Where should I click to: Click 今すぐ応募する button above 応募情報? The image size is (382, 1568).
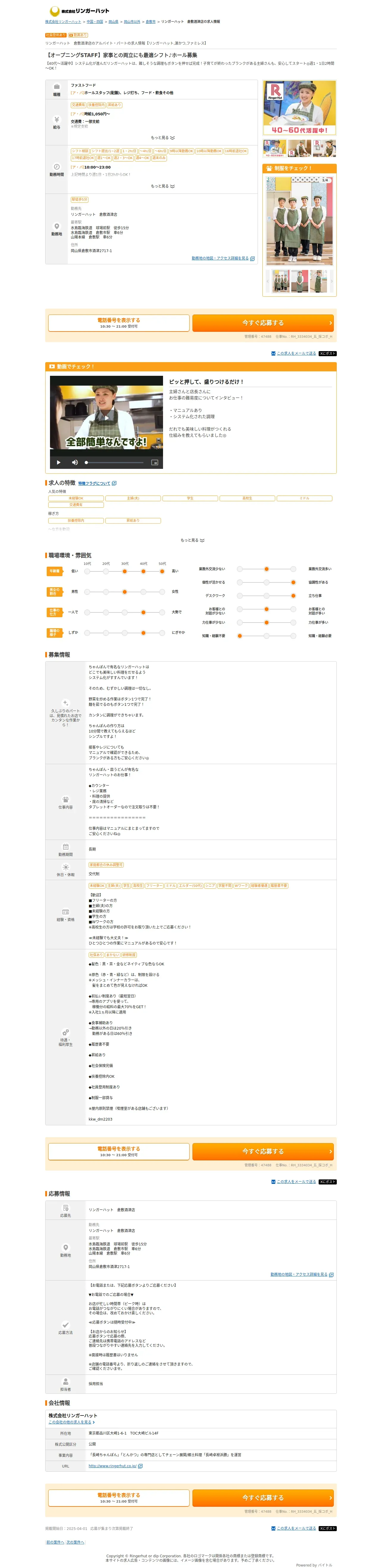click(263, 1151)
